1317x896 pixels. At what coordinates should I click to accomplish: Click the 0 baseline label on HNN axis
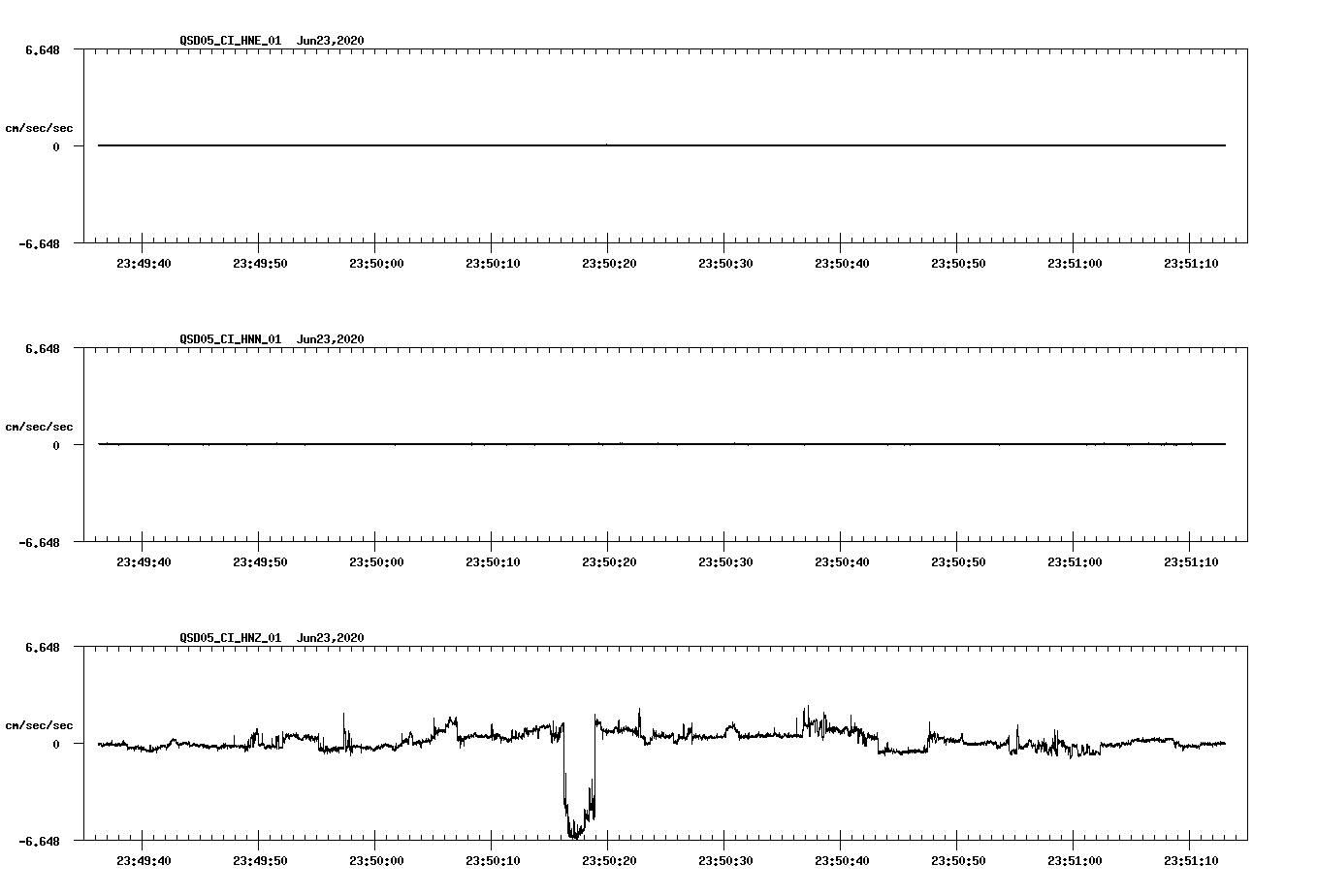(x=56, y=446)
